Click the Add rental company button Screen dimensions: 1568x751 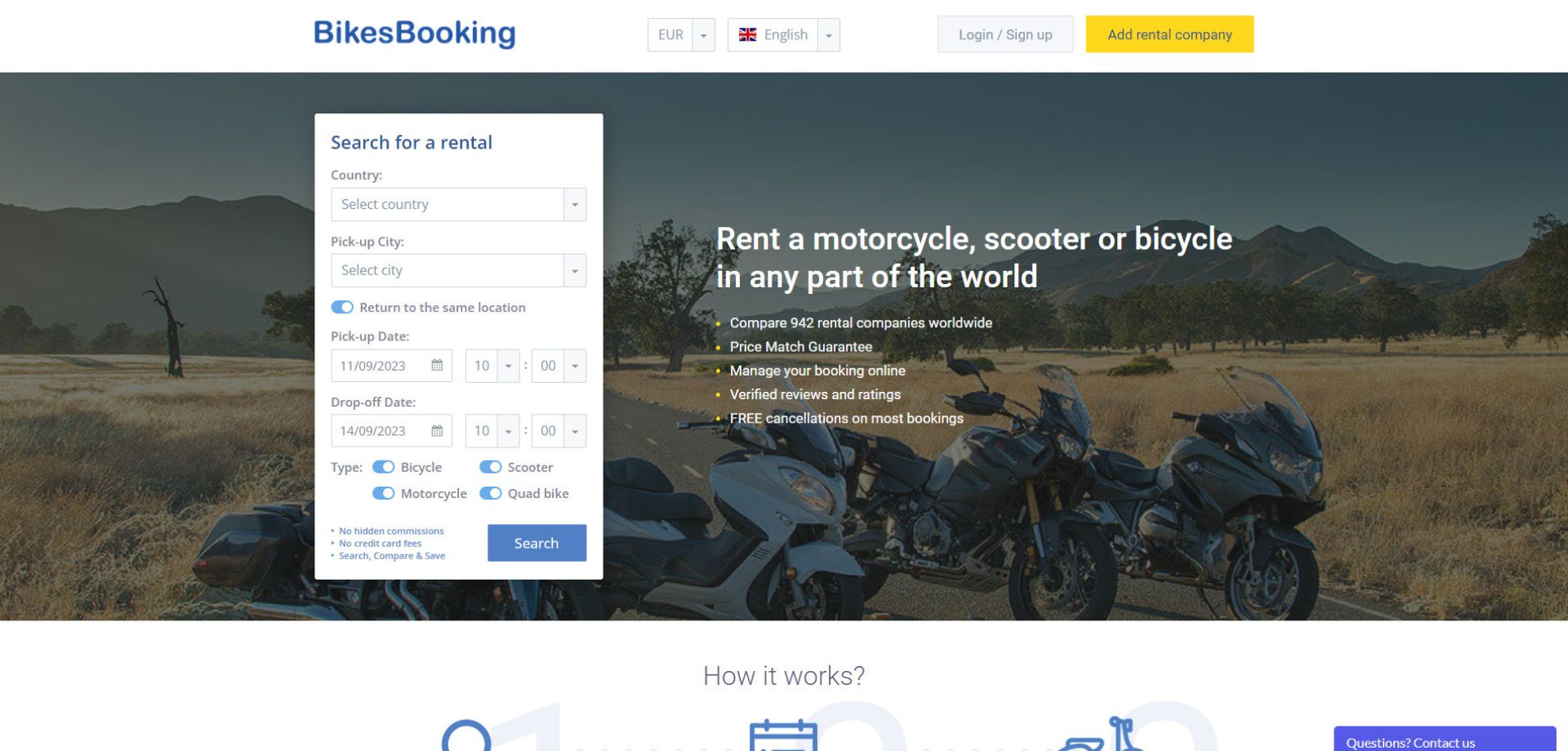point(1169,34)
